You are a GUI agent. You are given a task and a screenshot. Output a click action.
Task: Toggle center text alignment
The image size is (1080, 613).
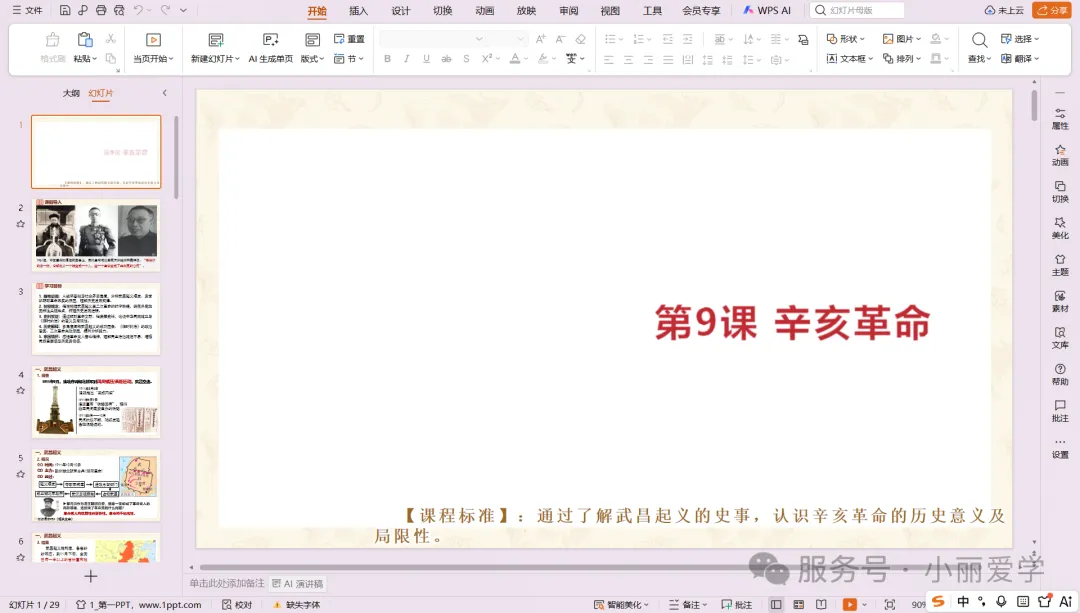tap(628, 60)
